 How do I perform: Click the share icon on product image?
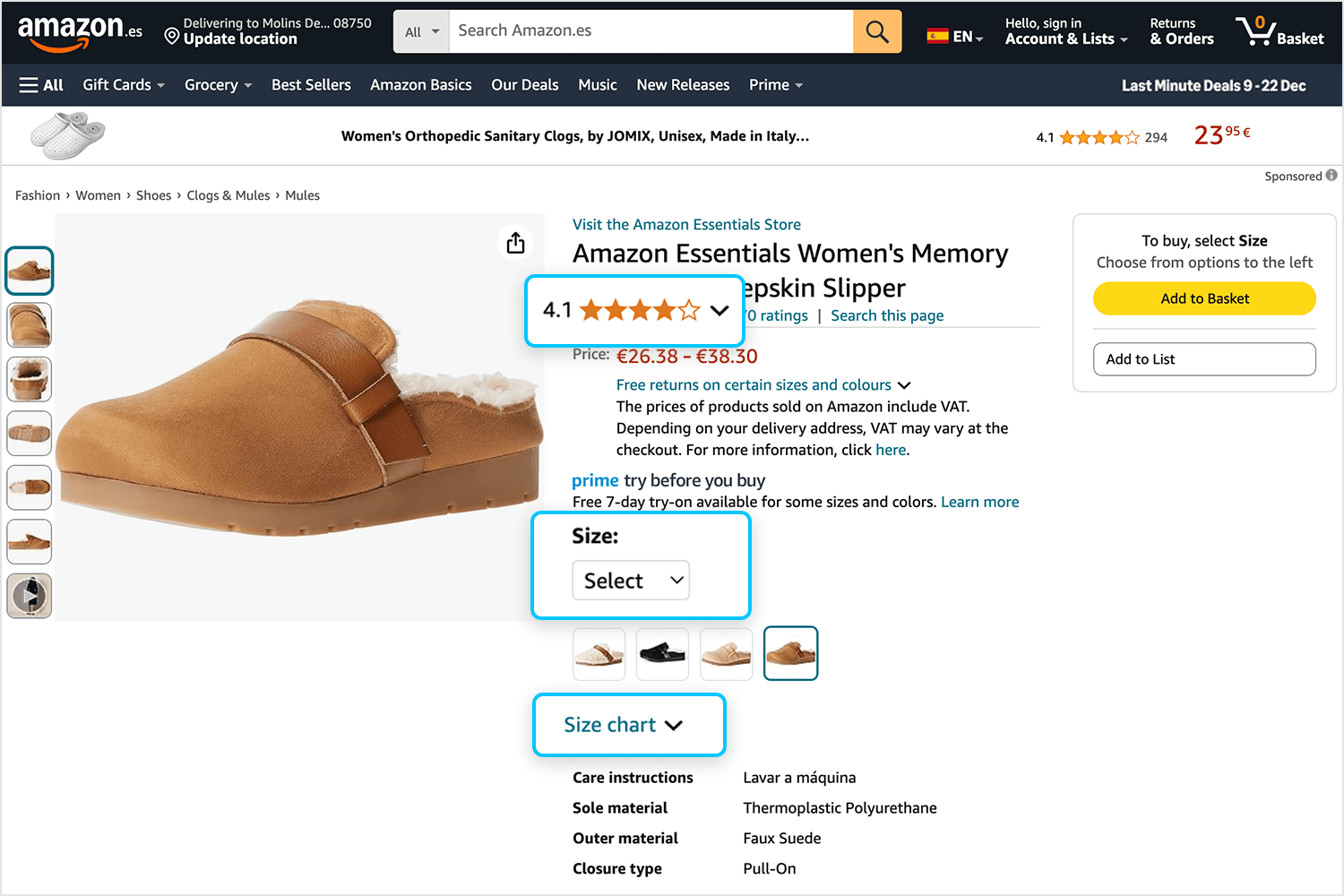[515, 243]
